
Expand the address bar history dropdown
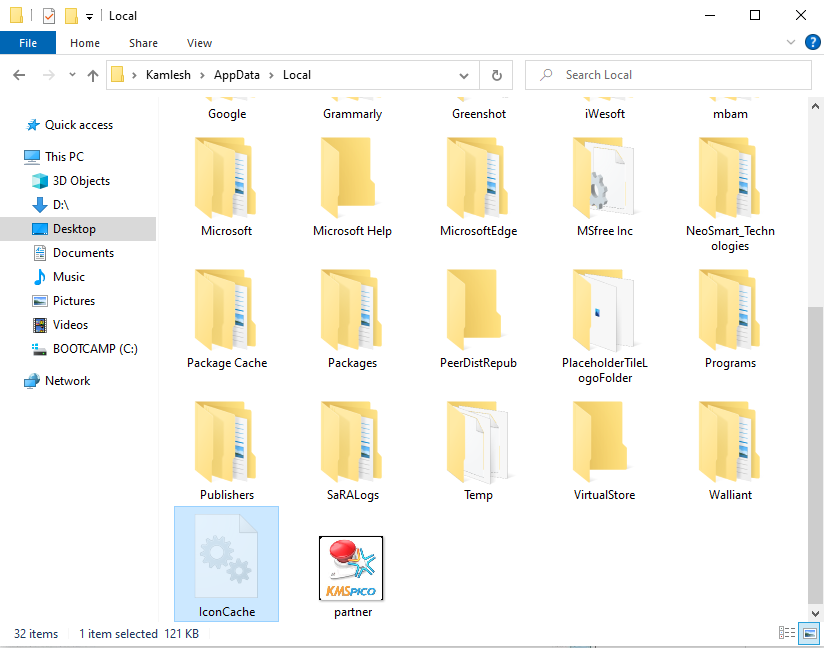(463, 75)
